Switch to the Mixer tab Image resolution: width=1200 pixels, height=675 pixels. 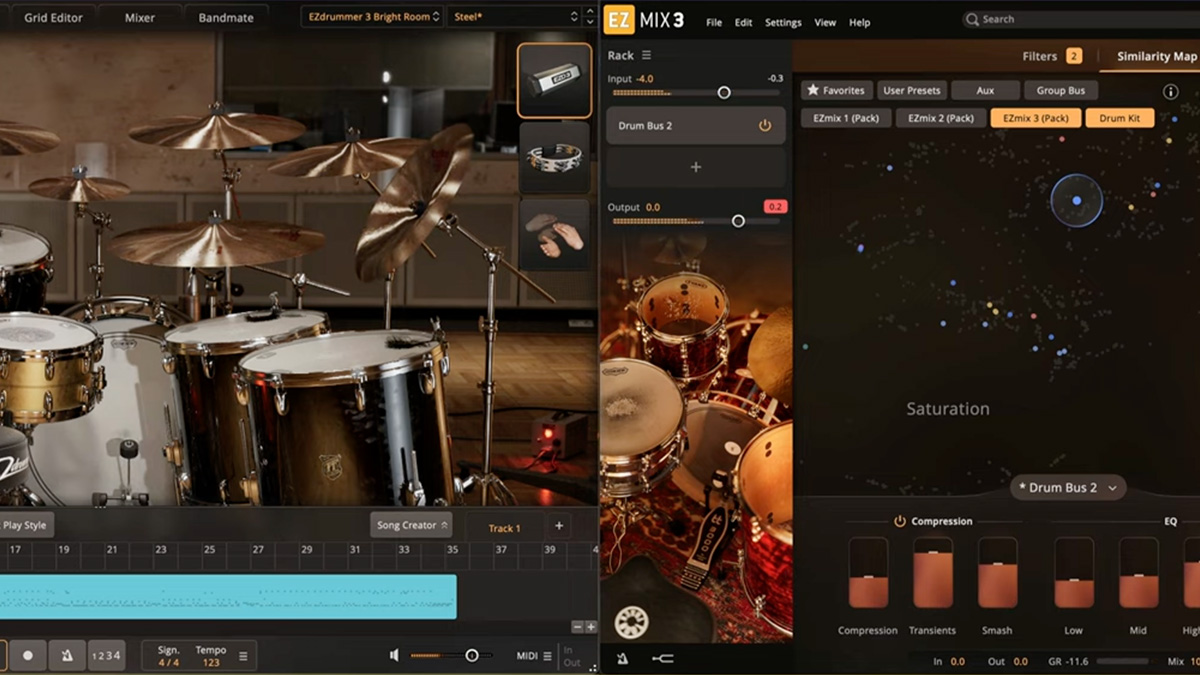coord(140,17)
